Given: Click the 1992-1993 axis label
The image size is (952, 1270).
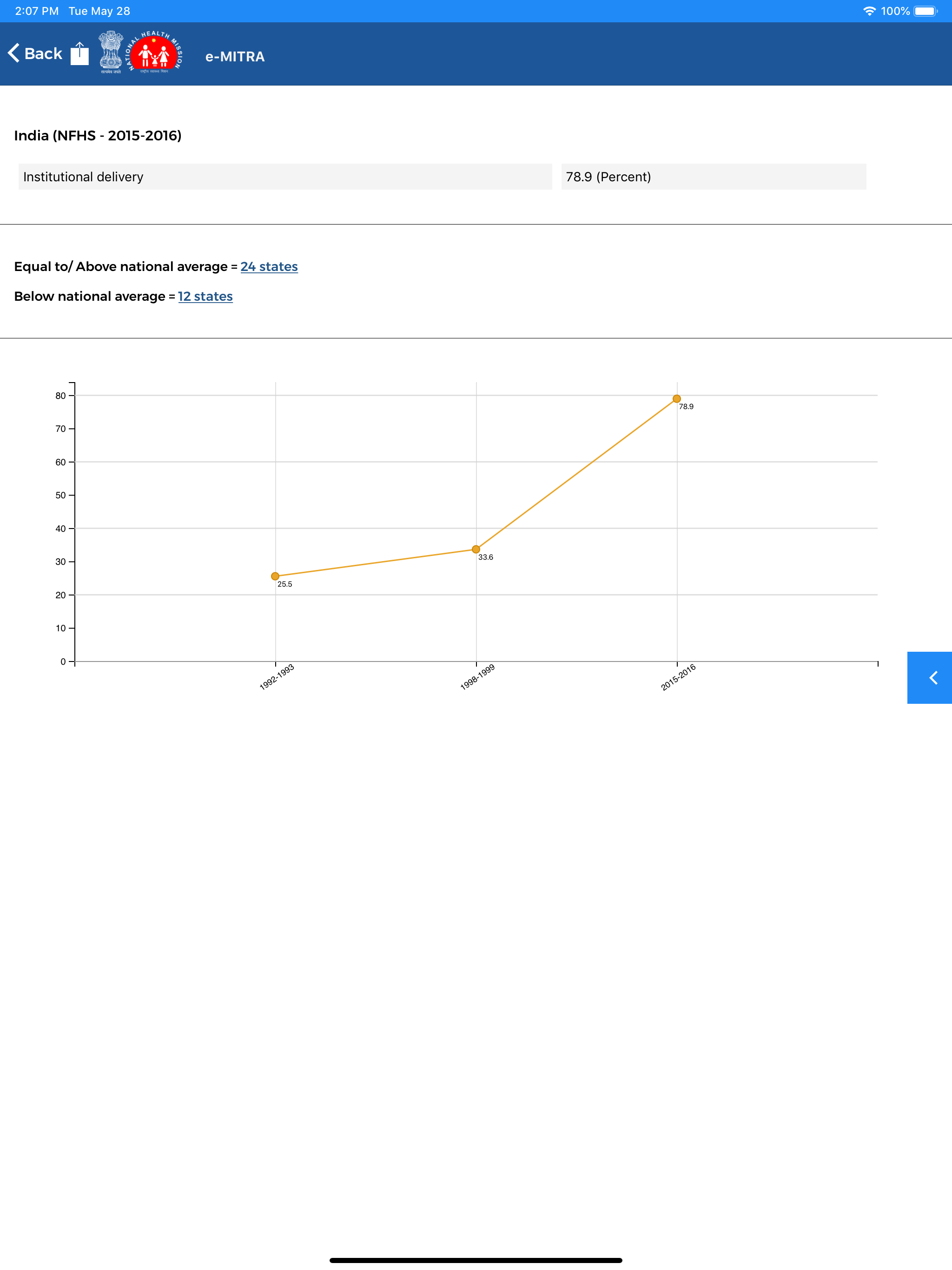Looking at the screenshot, I should pyautogui.click(x=277, y=677).
